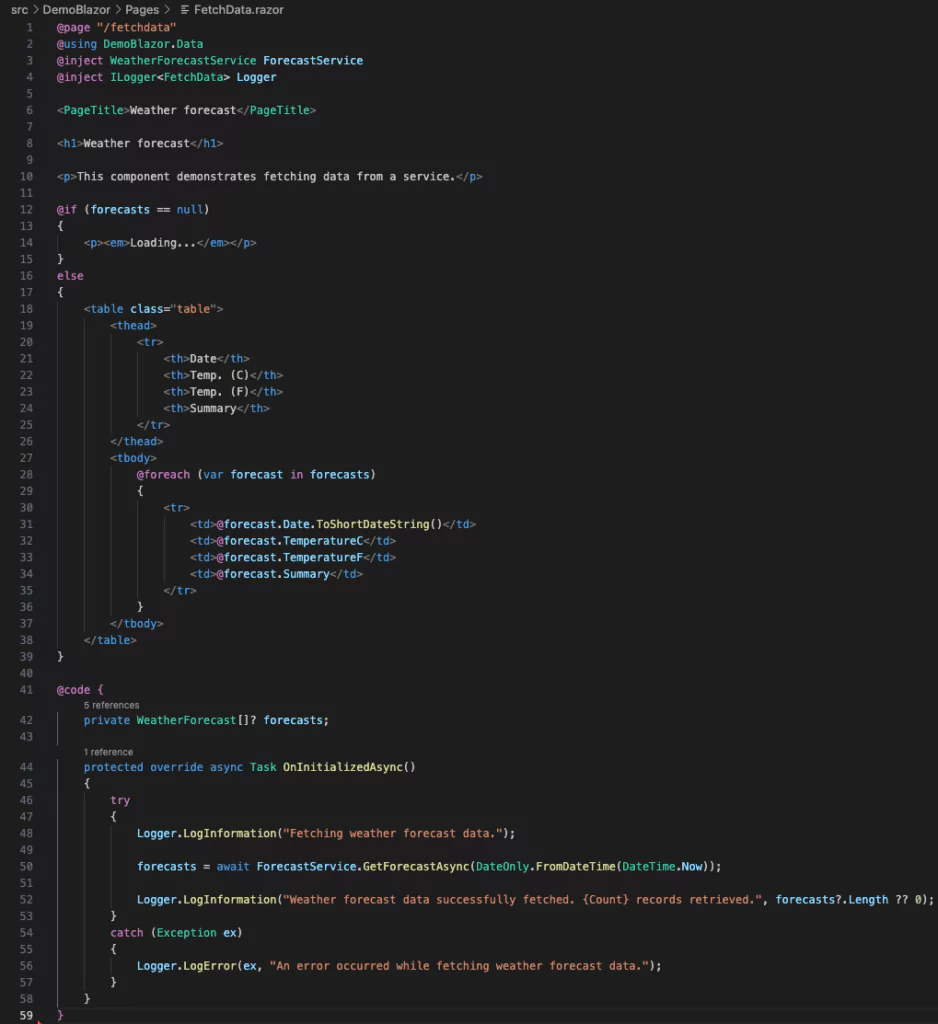Click the opening h1 tag on line 8

click(70, 144)
